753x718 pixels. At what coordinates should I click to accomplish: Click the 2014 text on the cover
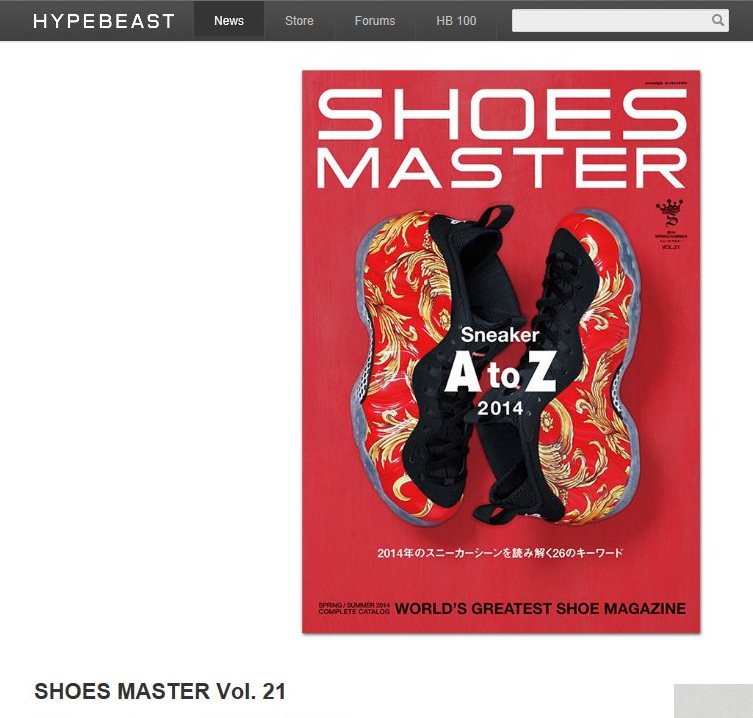(500, 408)
